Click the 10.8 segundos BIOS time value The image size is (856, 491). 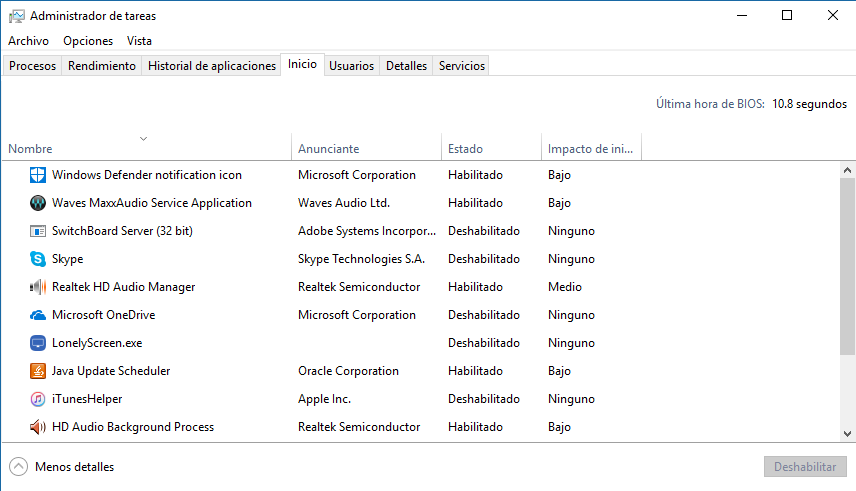810,104
